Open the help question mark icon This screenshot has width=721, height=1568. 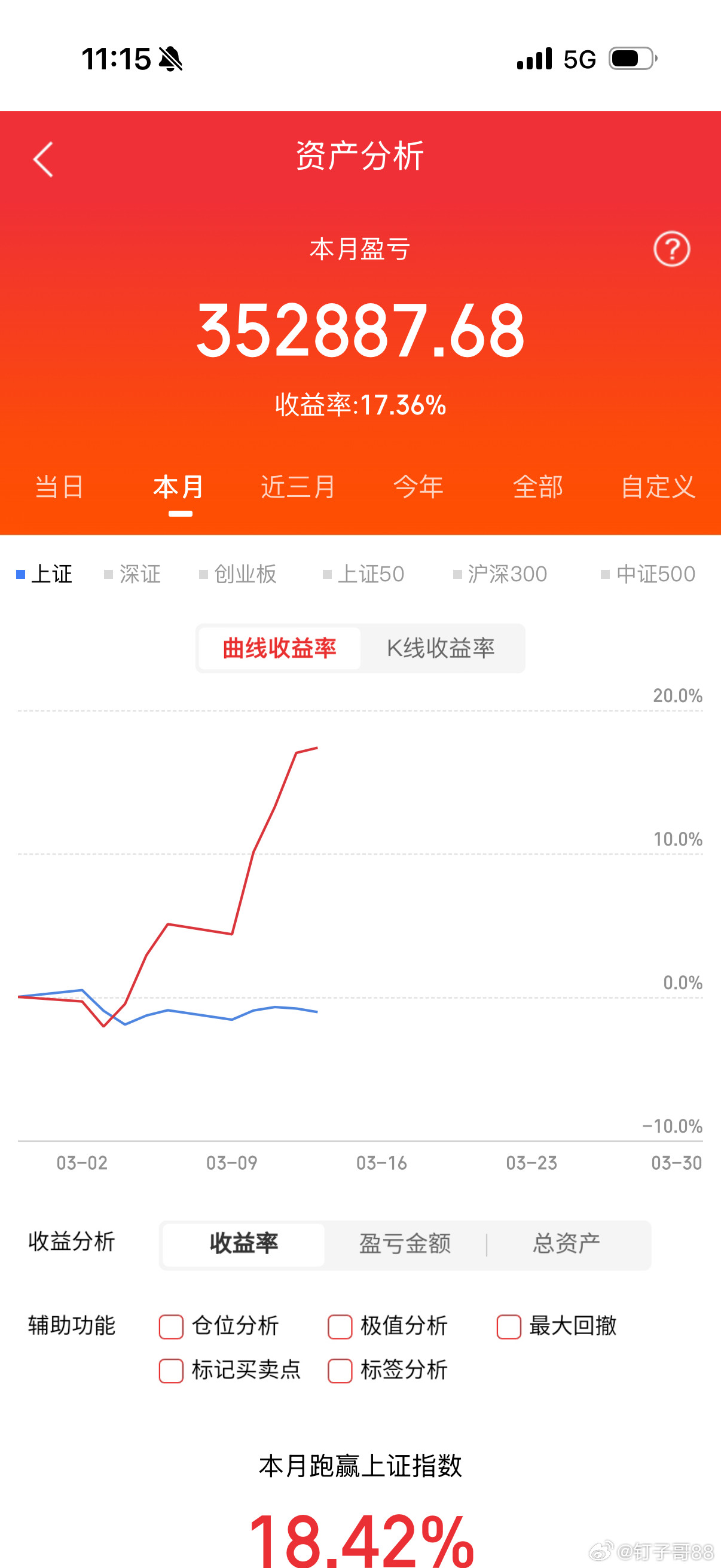click(671, 249)
